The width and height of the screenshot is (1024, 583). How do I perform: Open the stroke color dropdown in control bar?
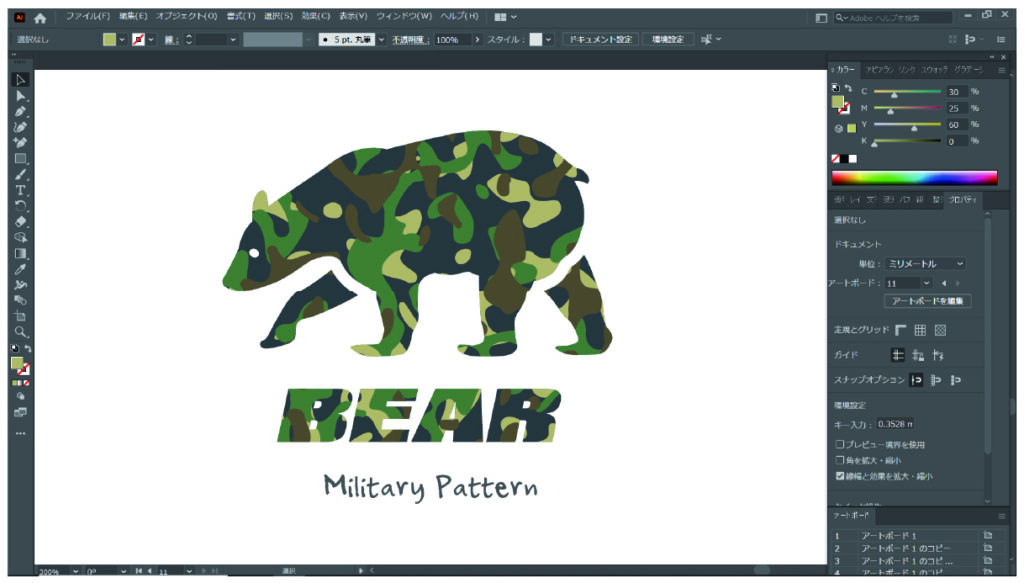152,40
